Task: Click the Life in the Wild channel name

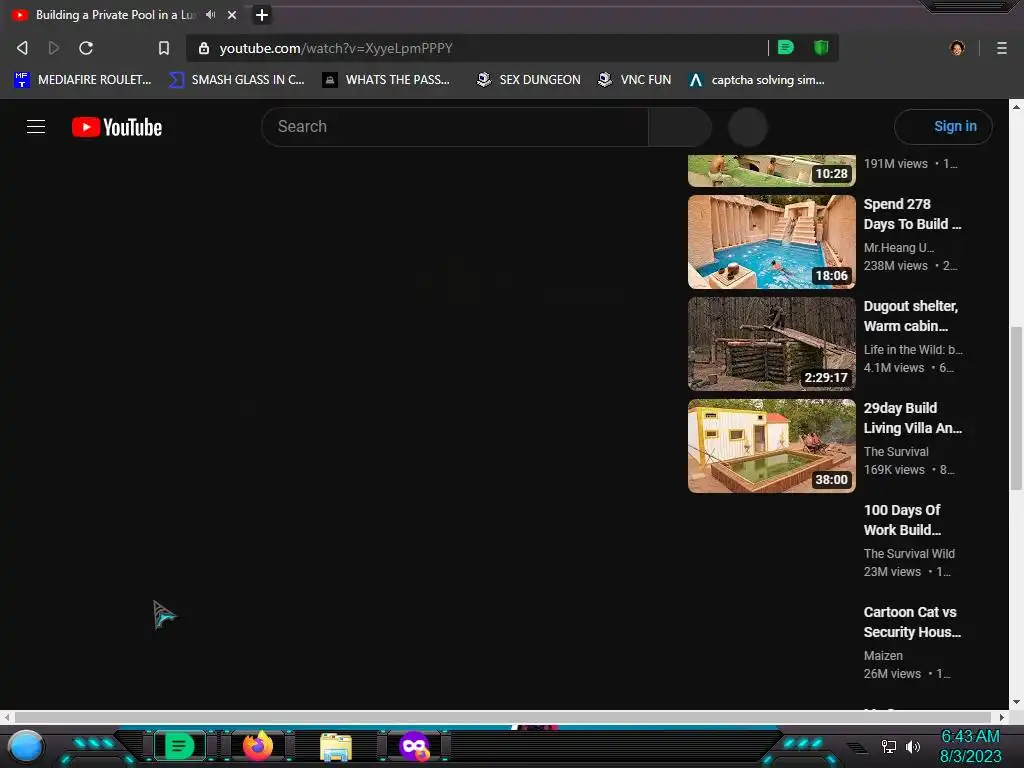Action: coord(913,349)
